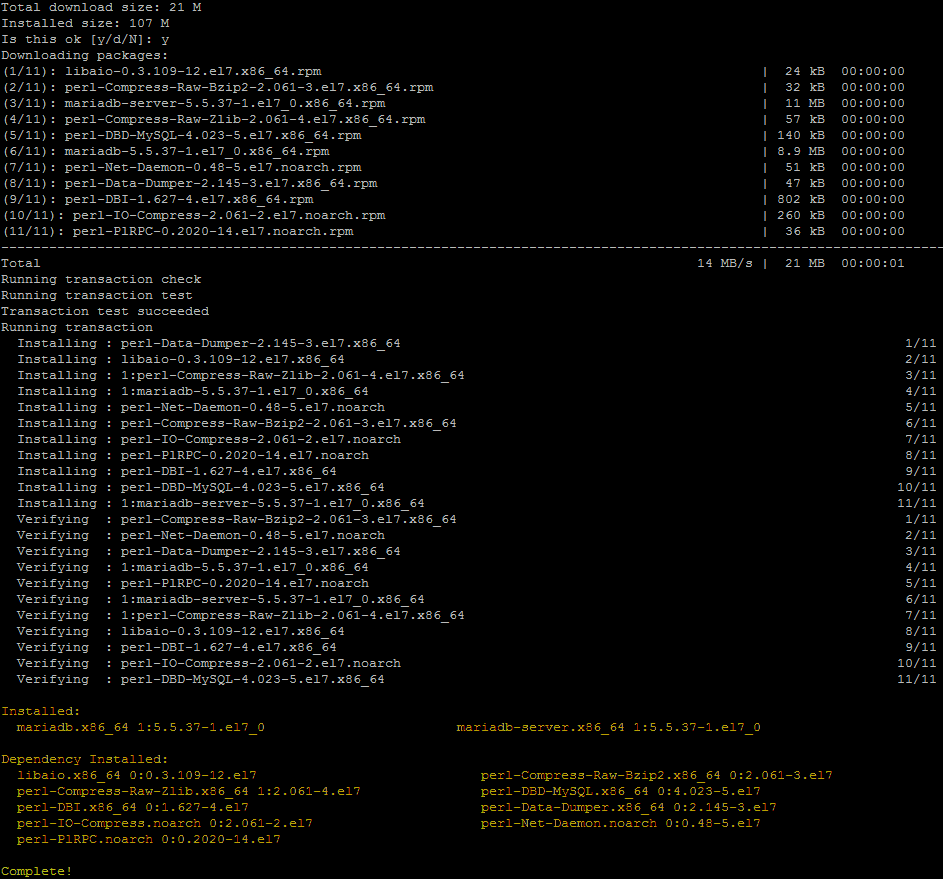The height and width of the screenshot is (879, 943).
Task: Select the (1/11) libaio-0.3.109-12 rpm download line
Action: (x=453, y=72)
